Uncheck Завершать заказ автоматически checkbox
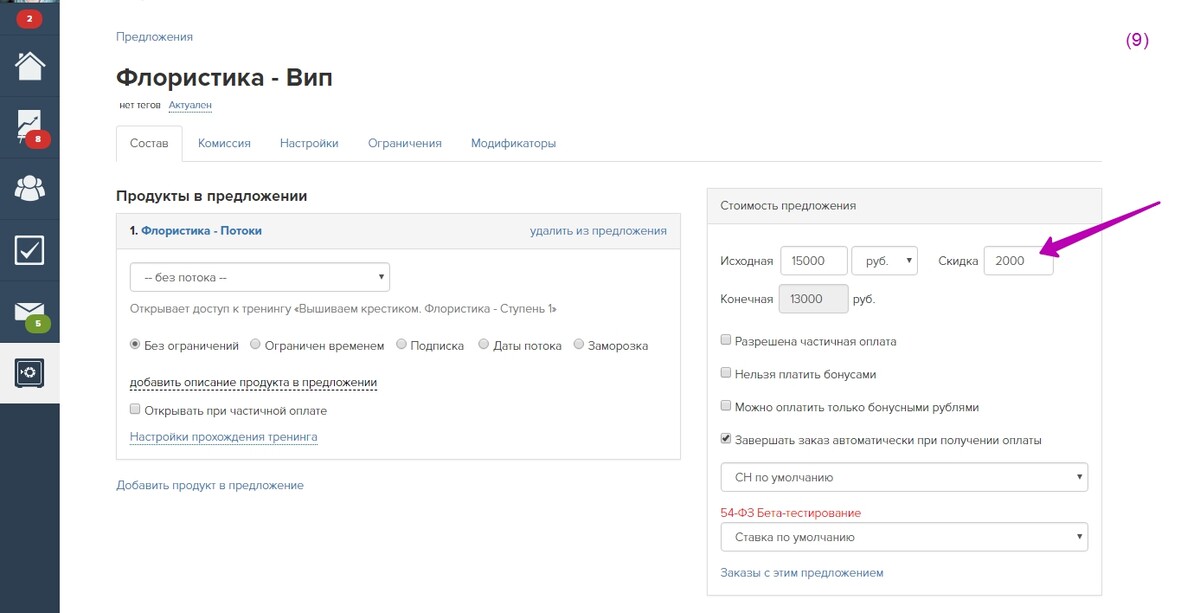The image size is (1200, 613). point(726,440)
